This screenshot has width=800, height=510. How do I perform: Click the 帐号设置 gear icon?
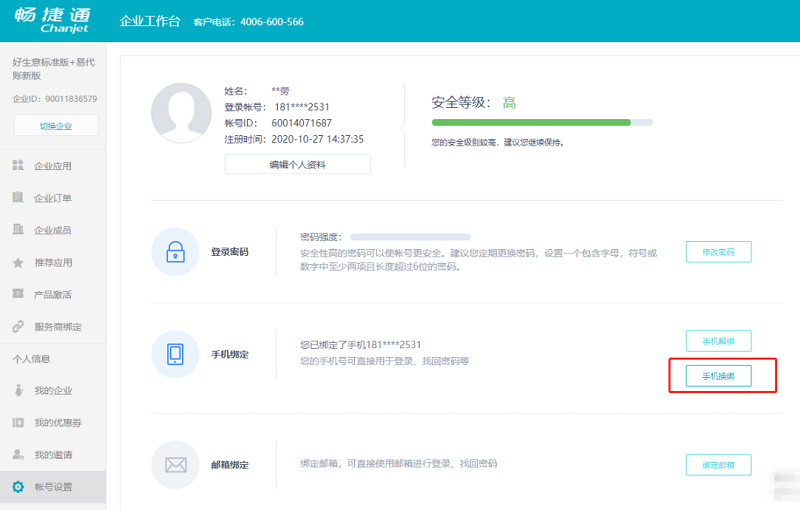pyautogui.click(x=18, y=487)
